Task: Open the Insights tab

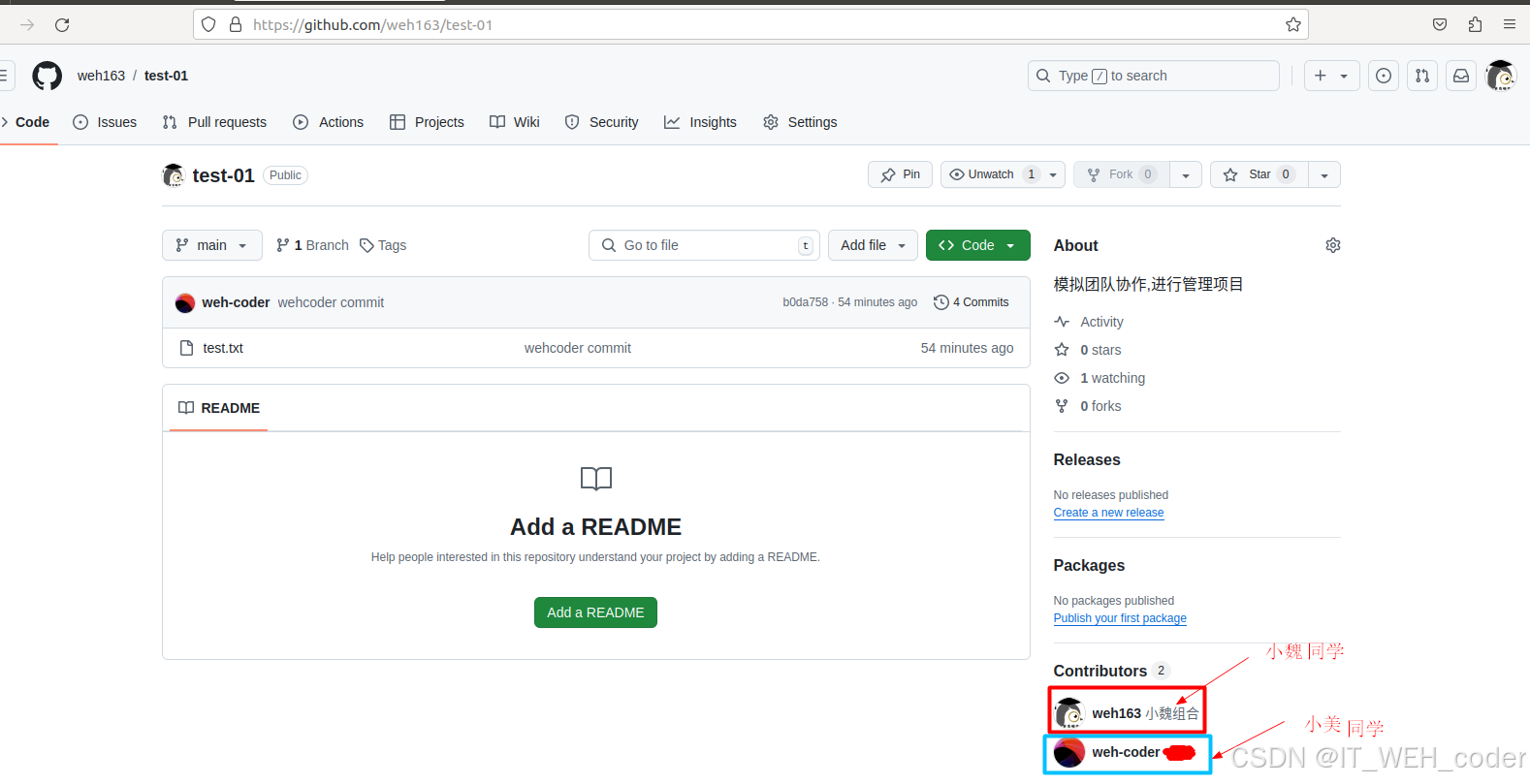Action: pyautogui.click(x=700, y=122)
